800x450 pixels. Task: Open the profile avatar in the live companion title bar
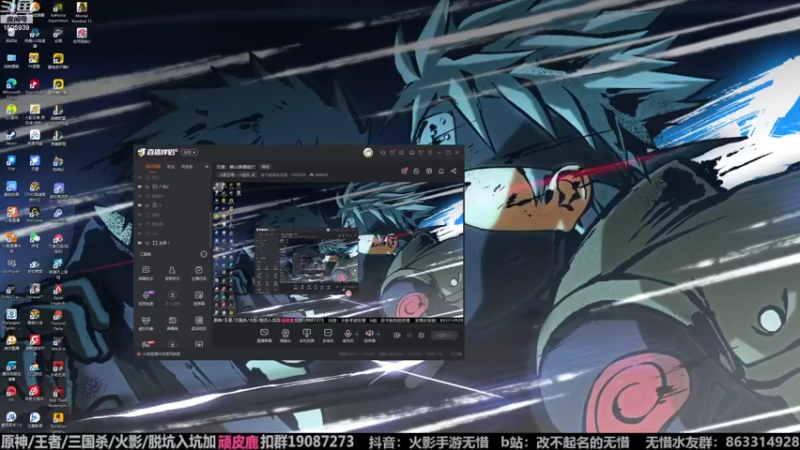click(368, 153)
